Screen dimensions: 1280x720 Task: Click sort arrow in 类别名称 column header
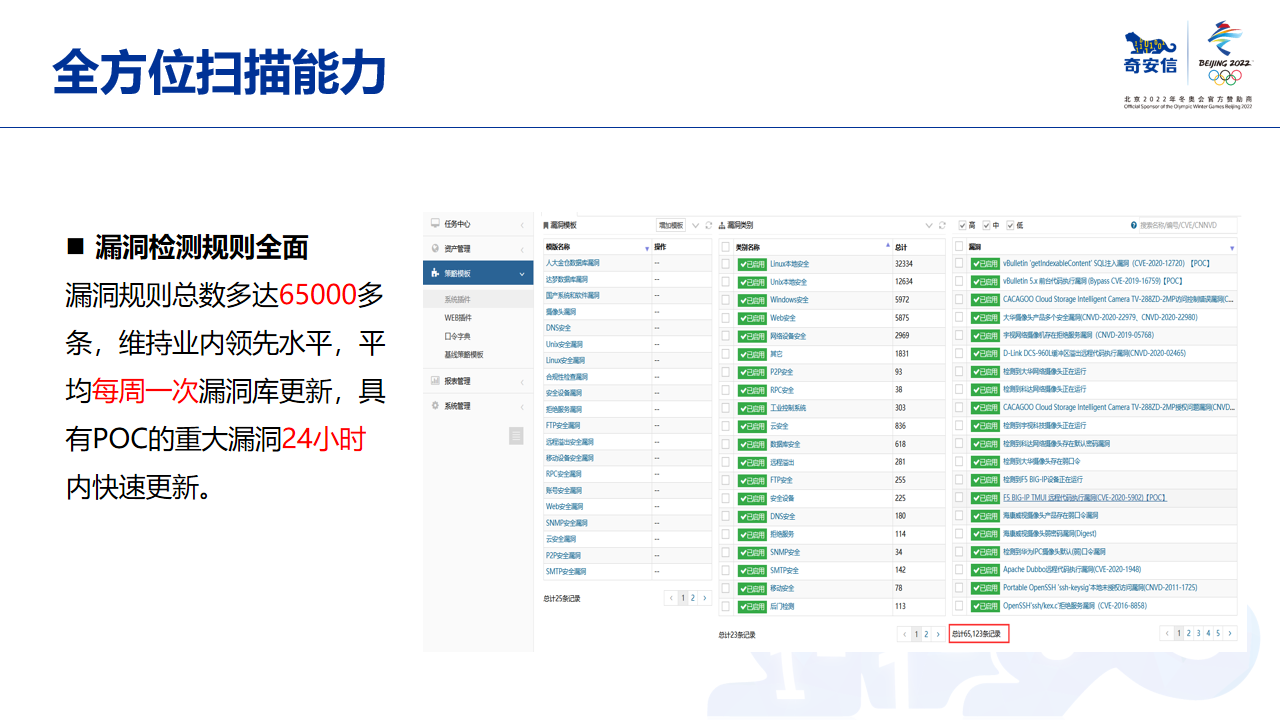tap(887, 245)
